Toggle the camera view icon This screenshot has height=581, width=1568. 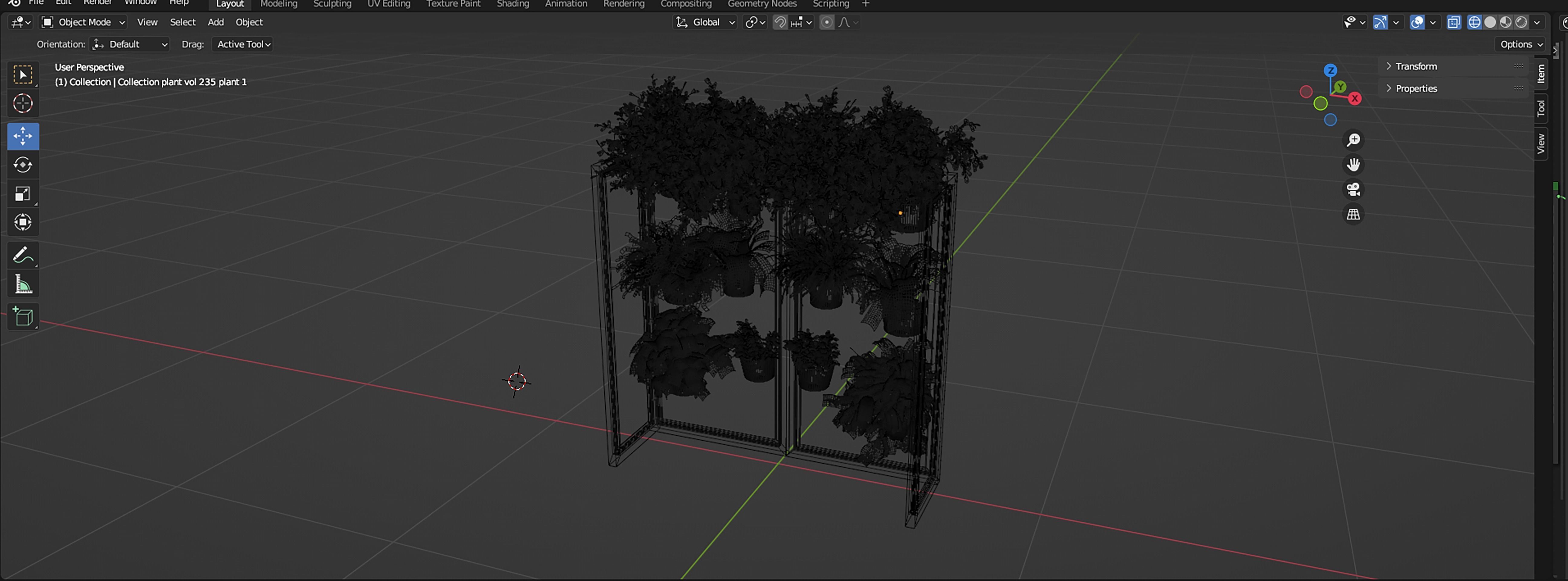(1353, 189)
